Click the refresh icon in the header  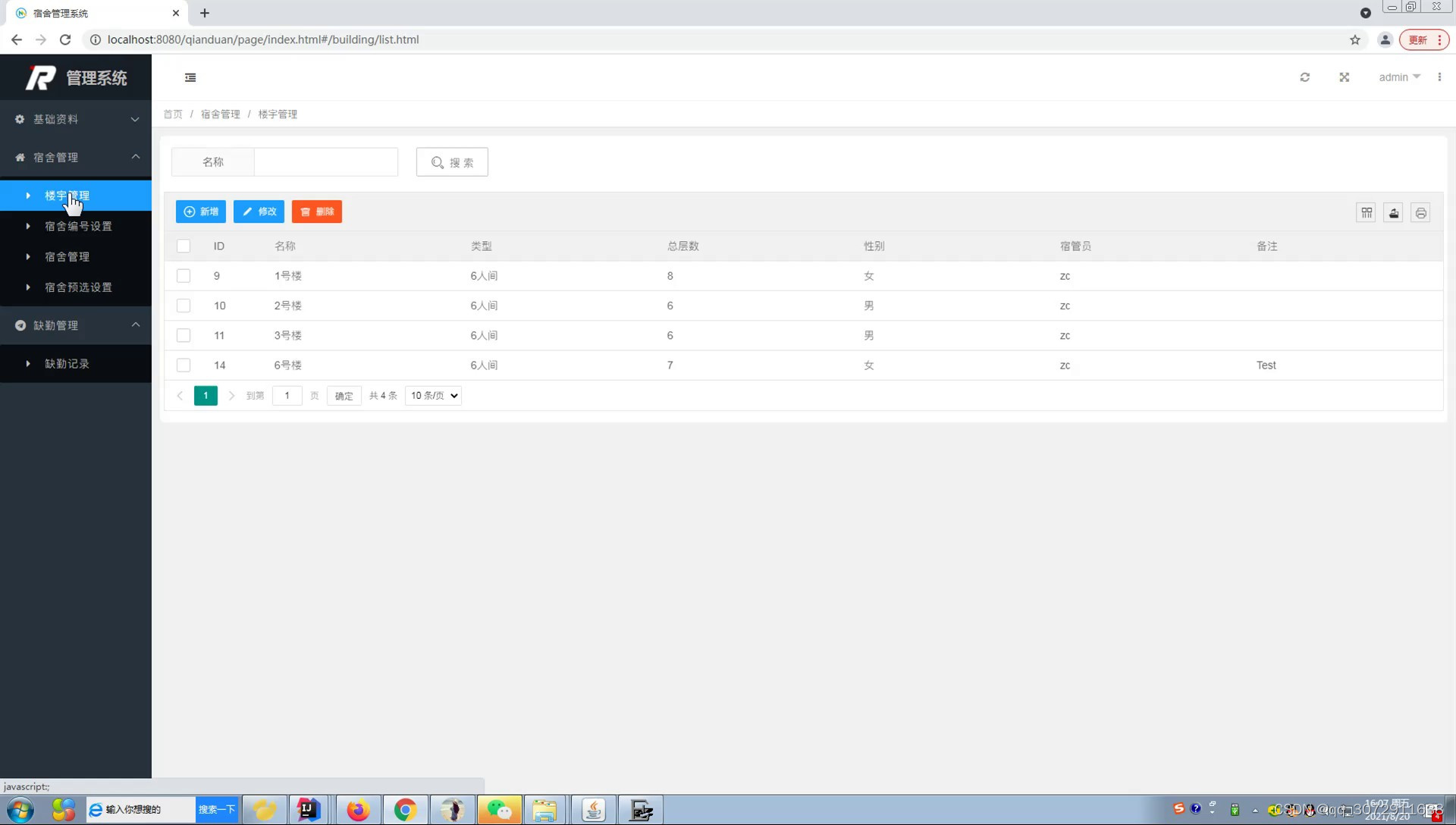click(1305, 77)
